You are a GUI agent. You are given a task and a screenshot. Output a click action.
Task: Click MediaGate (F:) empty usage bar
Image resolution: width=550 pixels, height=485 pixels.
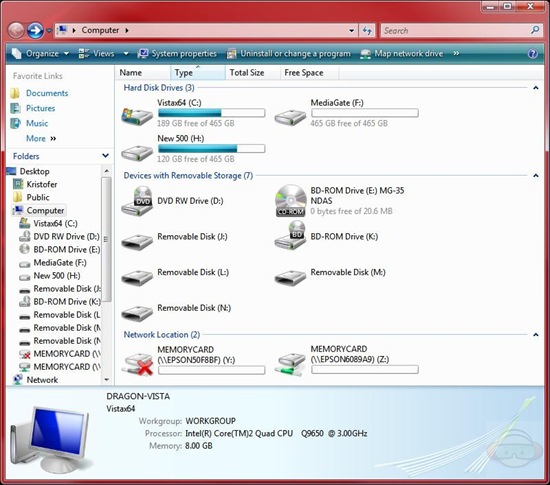coord(365,113)
